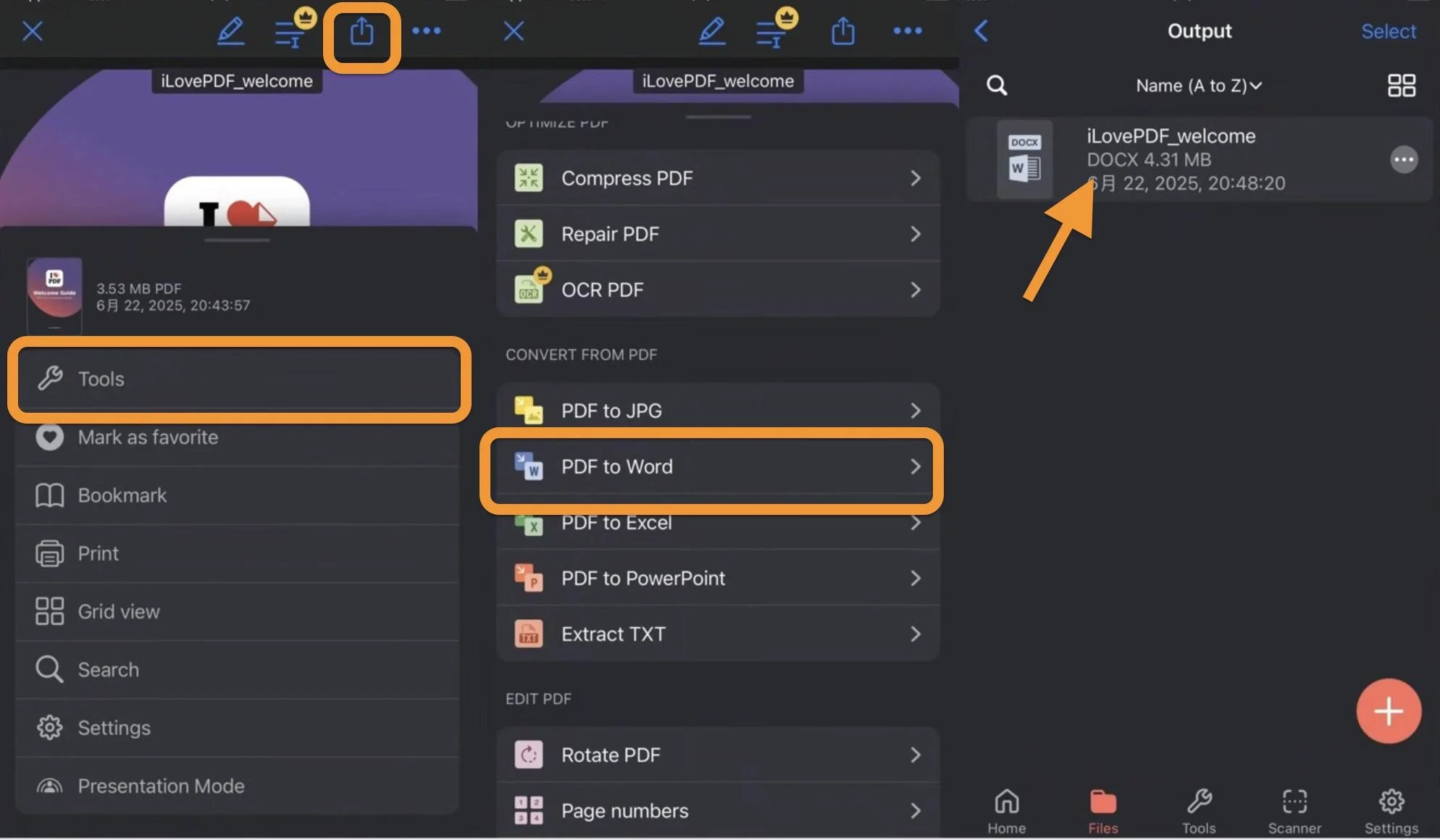Select Bookmark menu entry
The image size is (1440, 840).
pyautogui.click(x=238, y=495)
